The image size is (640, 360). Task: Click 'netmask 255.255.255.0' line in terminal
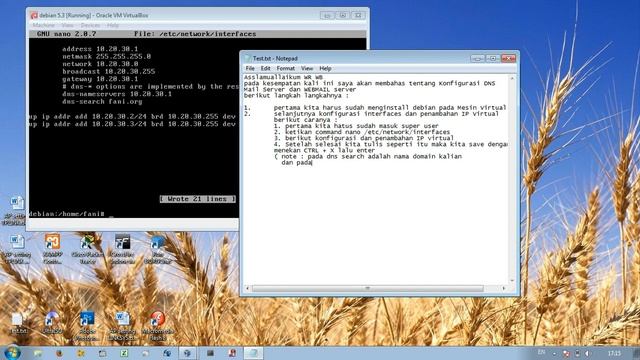pyautogui.click(x=107, y=56)
